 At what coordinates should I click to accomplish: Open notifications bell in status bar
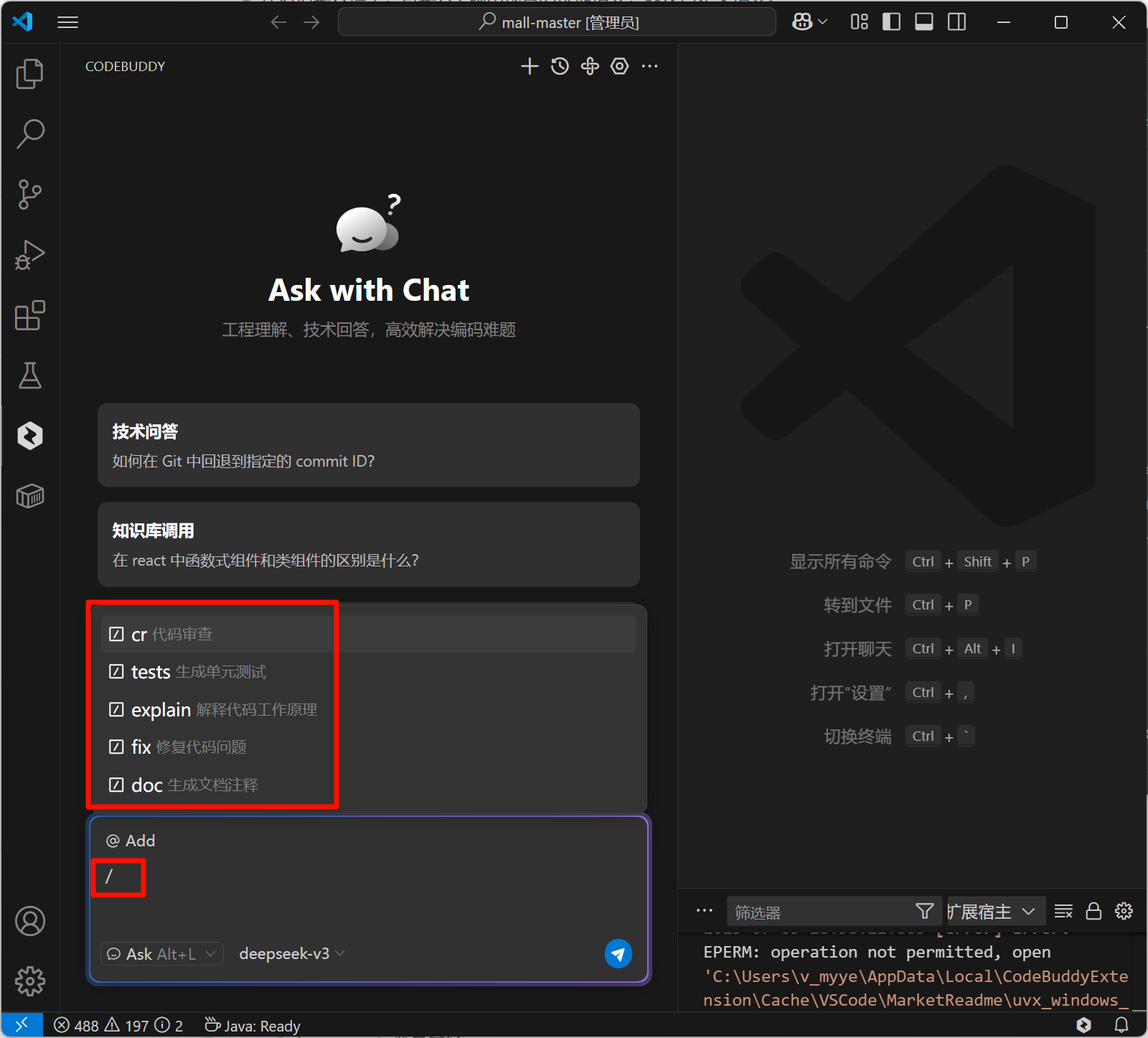pos(1121,1025)
